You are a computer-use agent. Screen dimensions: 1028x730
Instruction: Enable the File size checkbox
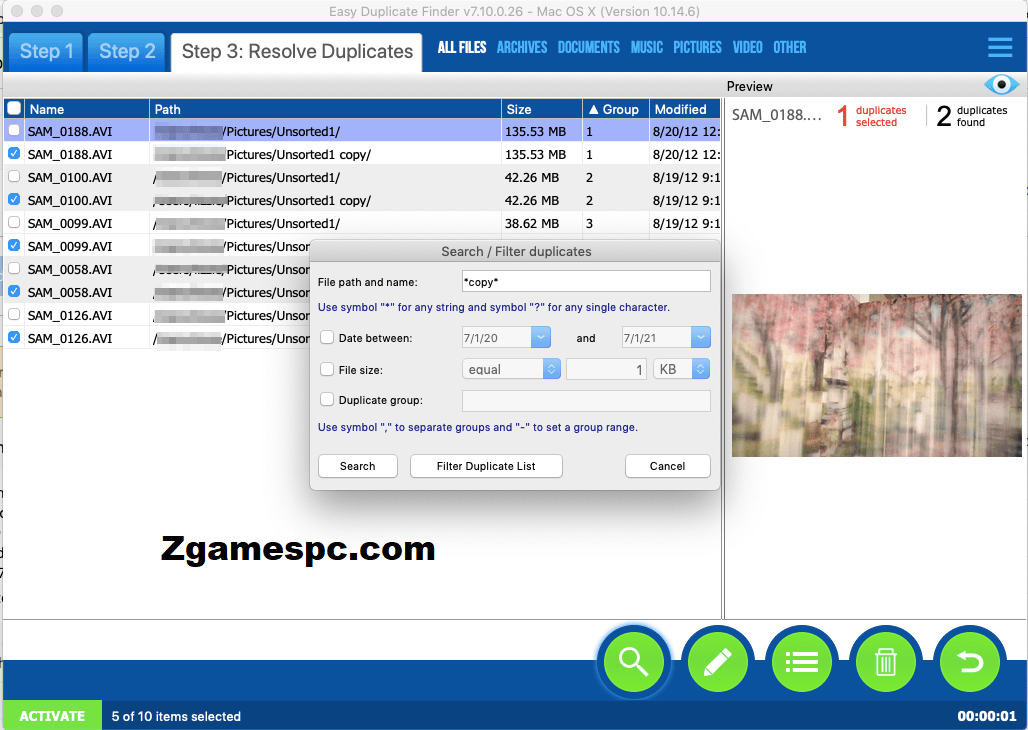click(326, 369)
